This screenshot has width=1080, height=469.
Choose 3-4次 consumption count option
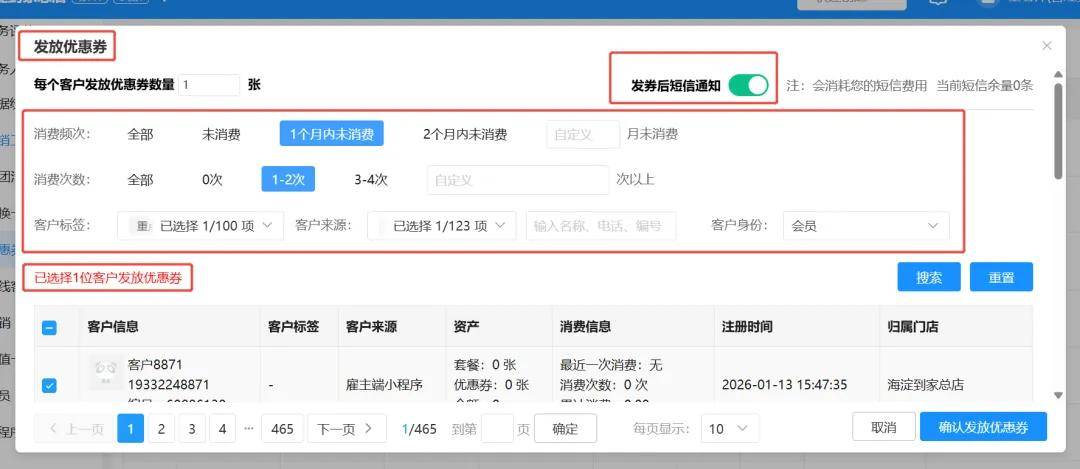pos(370,180)
